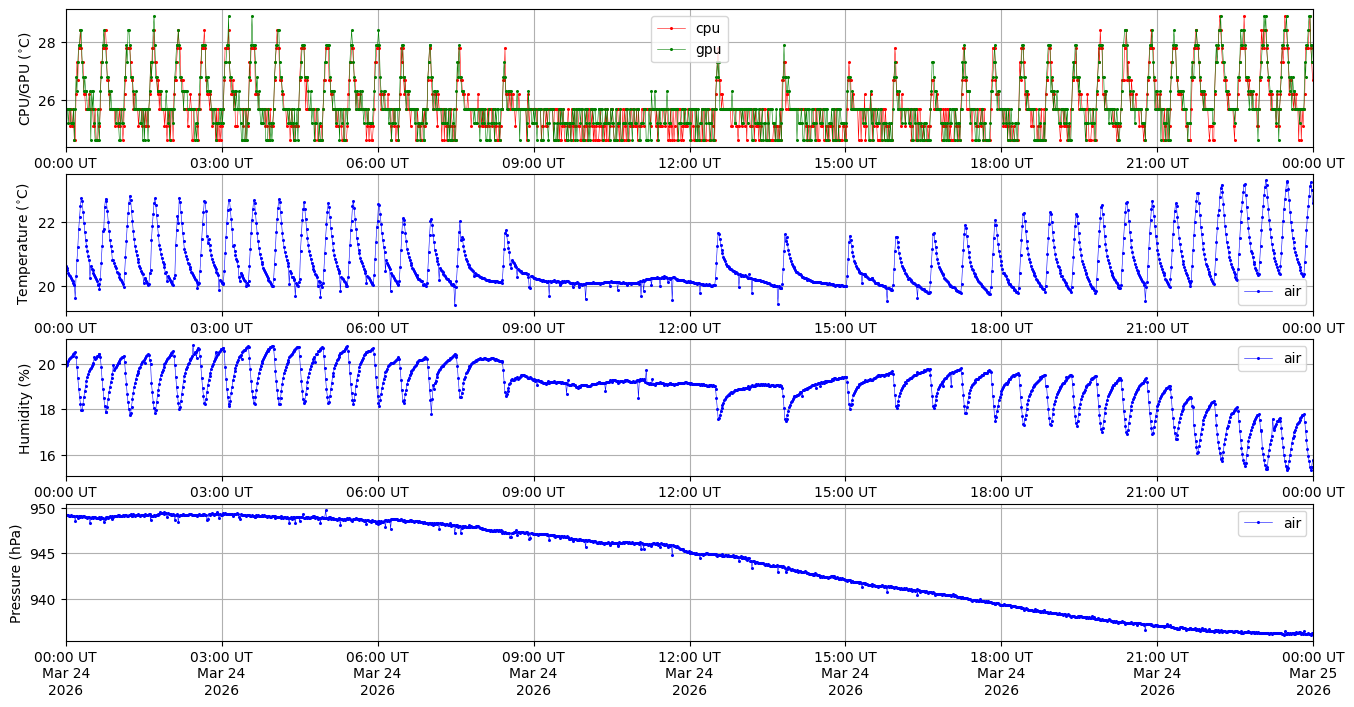Select the air legend in Temperature plot
This screenshot has height=707, width=1354.
coord(1284,292)
